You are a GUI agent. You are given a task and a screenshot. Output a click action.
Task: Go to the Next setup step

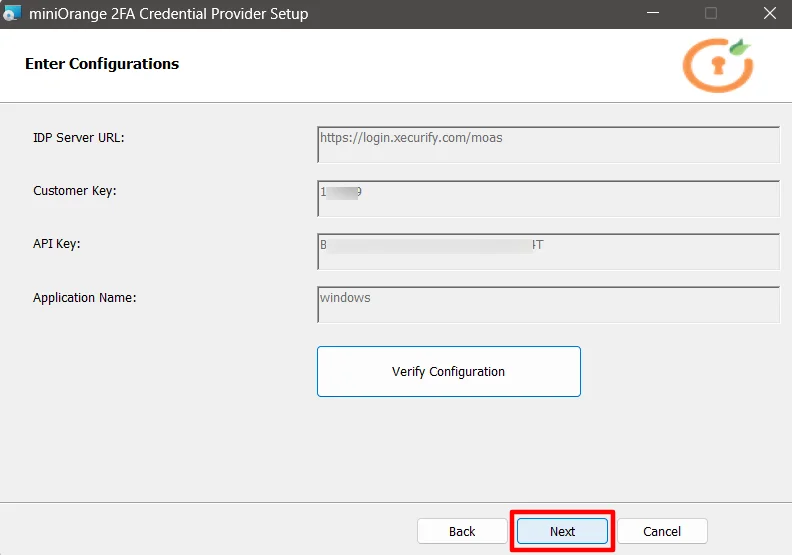coord(562,531)
